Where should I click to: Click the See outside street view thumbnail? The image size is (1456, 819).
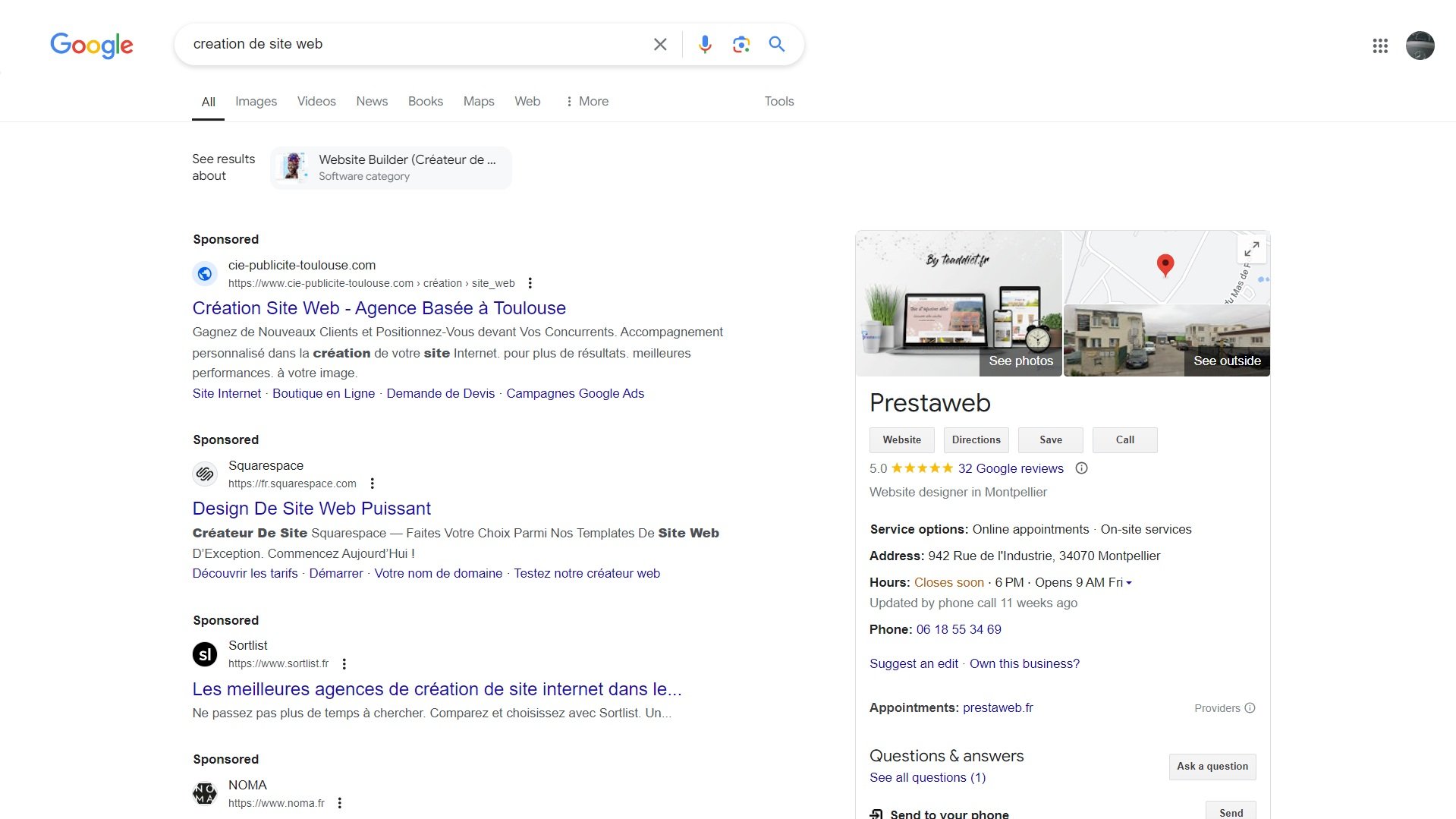pyautogui.click(x=1167, y=341)
